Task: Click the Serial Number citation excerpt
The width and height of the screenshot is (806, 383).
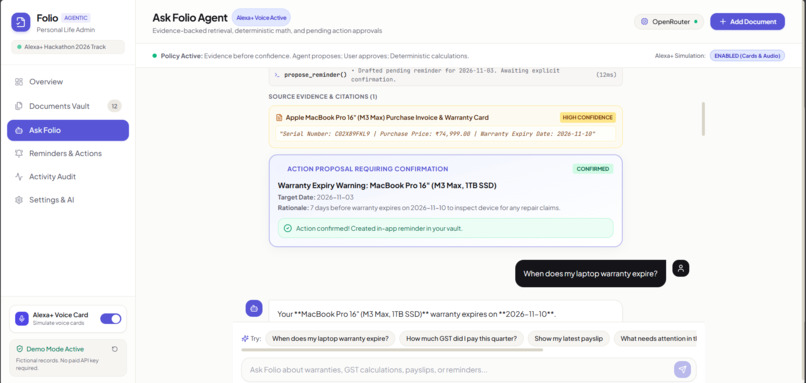Action: click(x=445, y=134)
